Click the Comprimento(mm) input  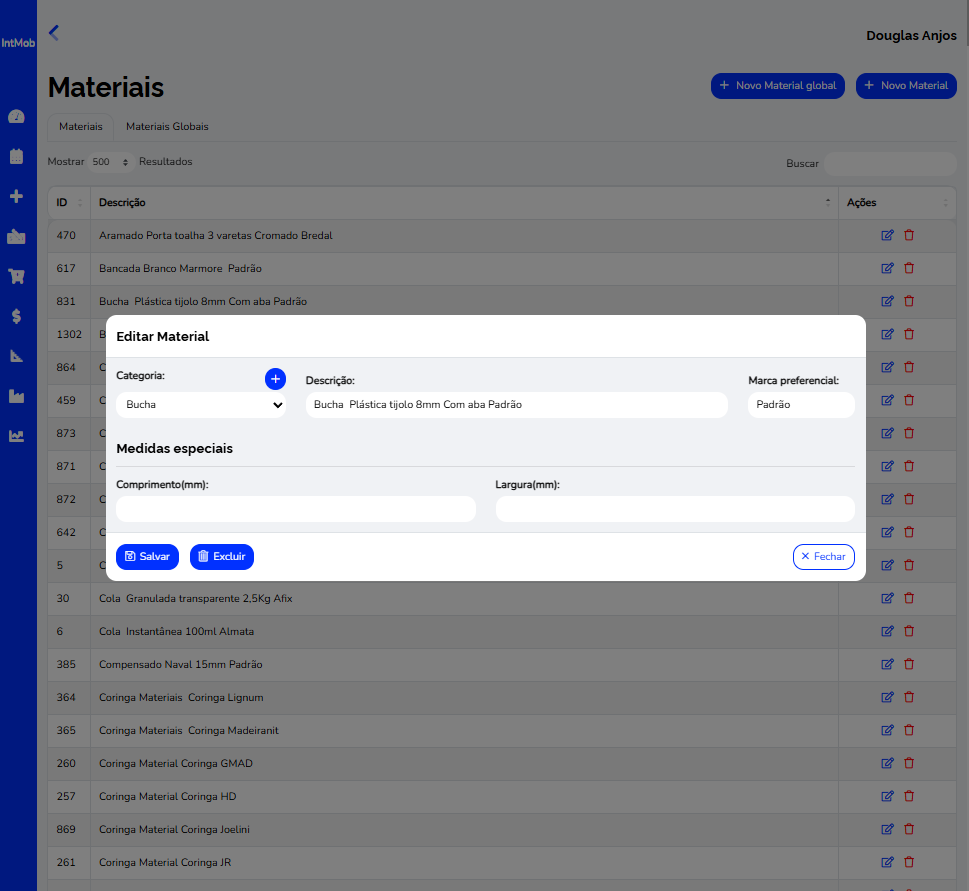pos(296,509)
